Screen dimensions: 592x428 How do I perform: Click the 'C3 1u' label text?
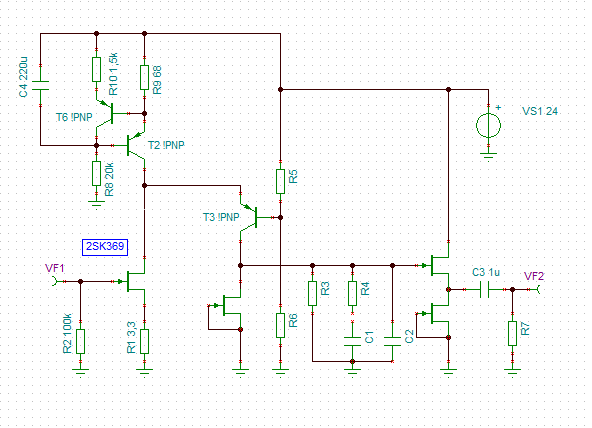486,272
